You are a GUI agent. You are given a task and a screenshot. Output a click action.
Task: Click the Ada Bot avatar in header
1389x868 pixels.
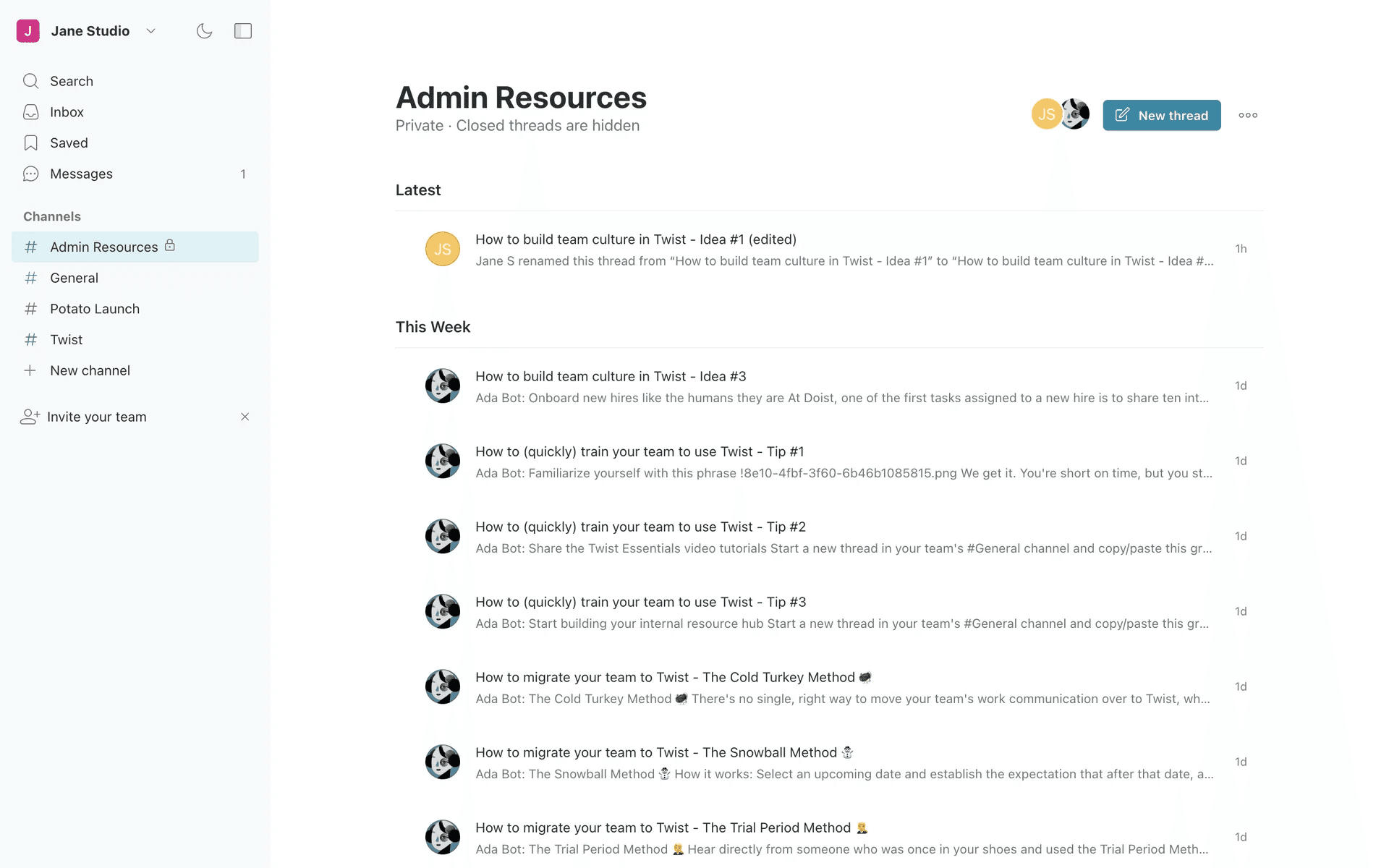[x=1077, y=114]
